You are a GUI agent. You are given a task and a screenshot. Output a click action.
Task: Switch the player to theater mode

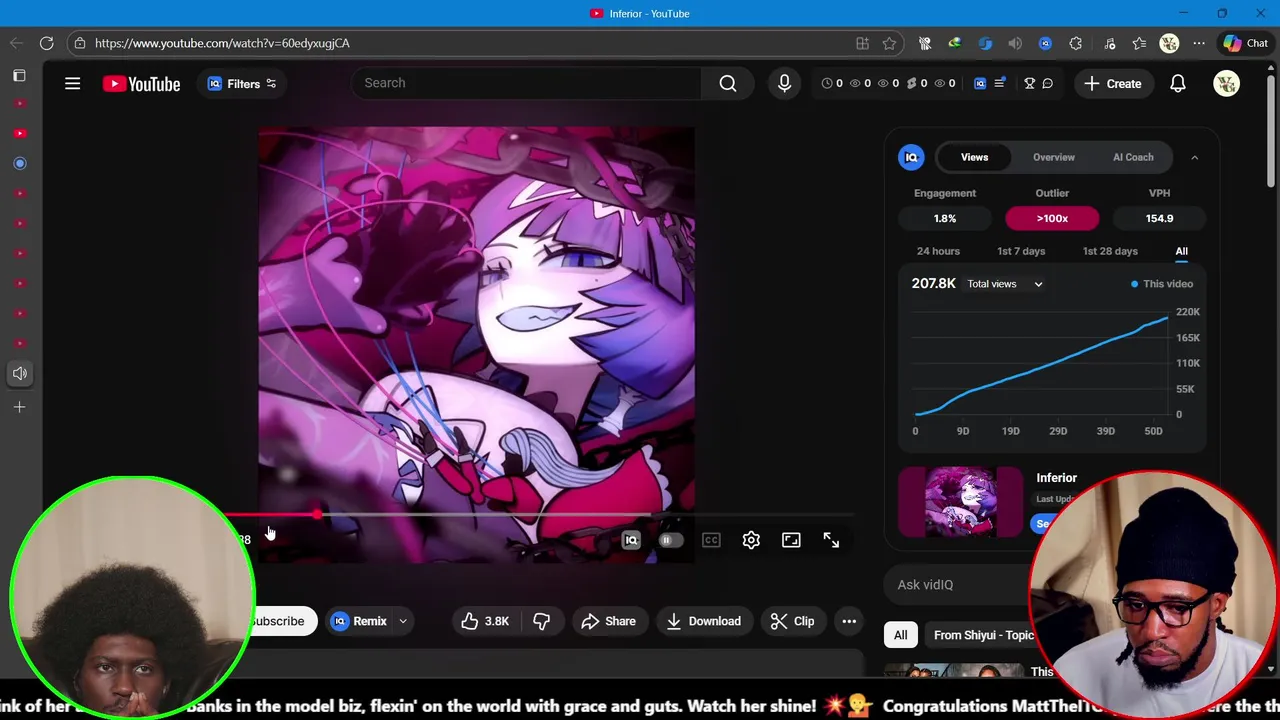(x=791, y=540)
